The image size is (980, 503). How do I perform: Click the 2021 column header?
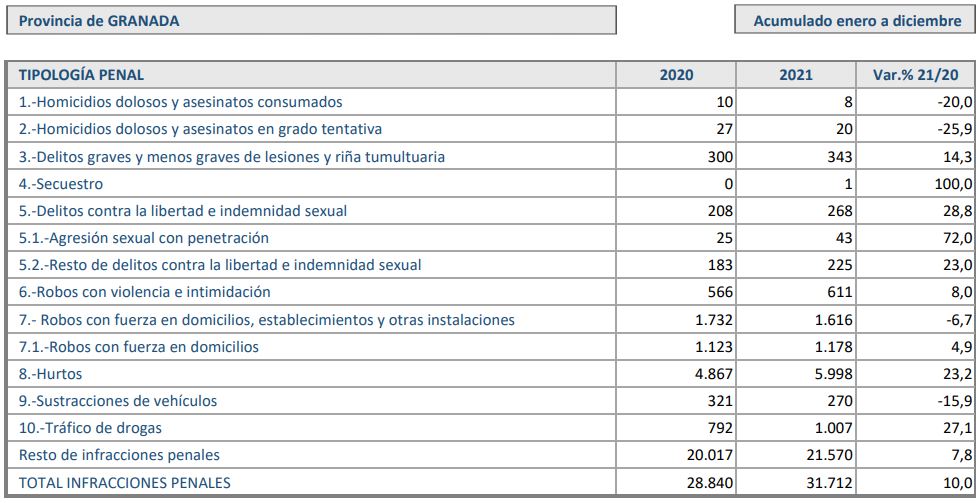point(796,75)
